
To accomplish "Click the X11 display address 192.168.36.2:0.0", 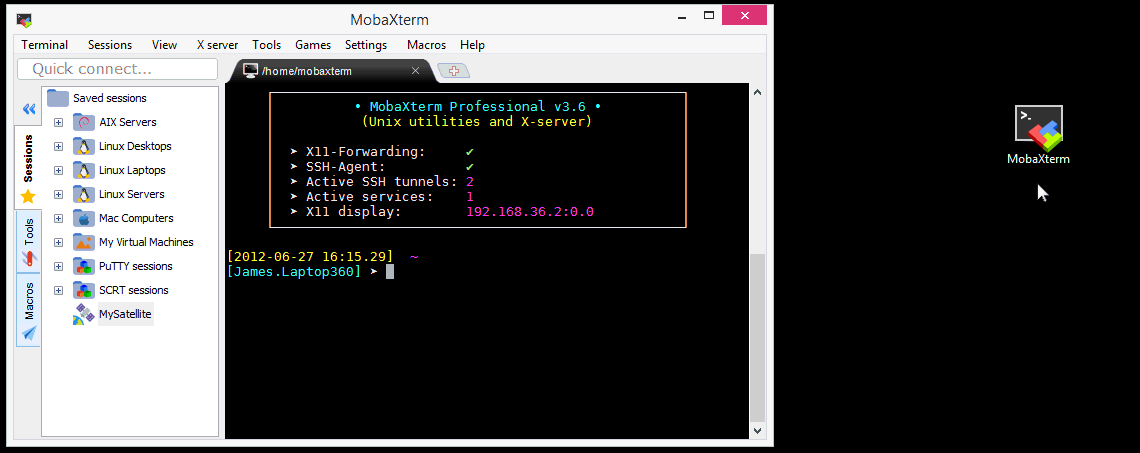I will pyautogui.click(x=530, y=212).
